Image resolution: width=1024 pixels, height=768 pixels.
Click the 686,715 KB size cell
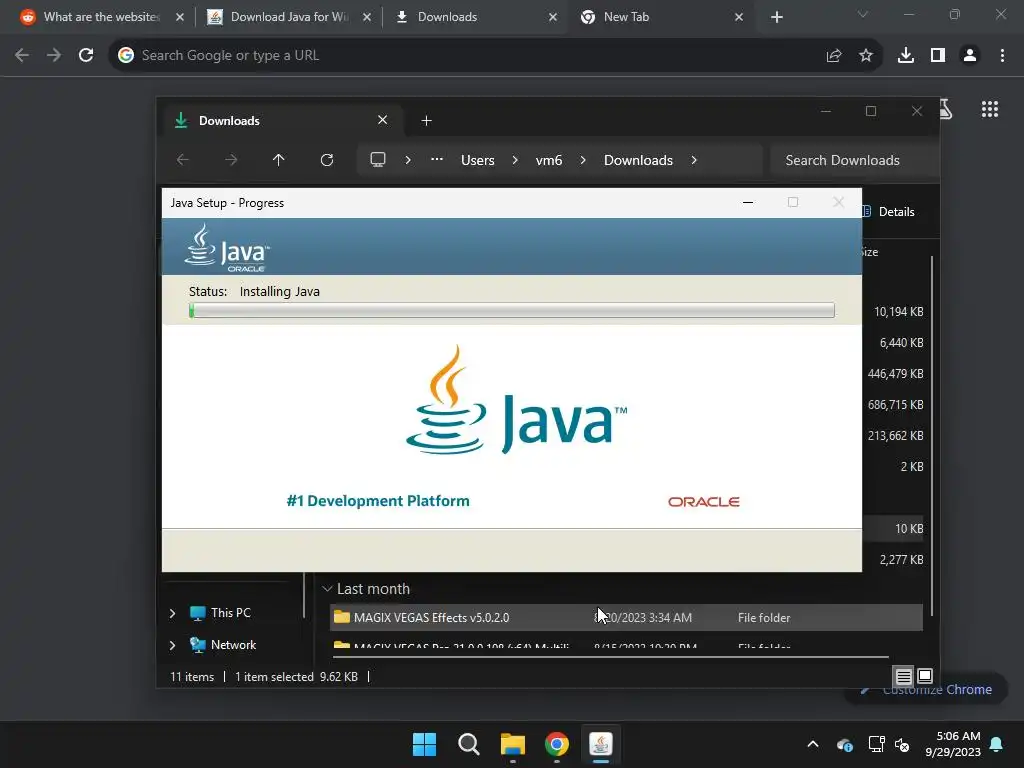(x=895, y=405)
